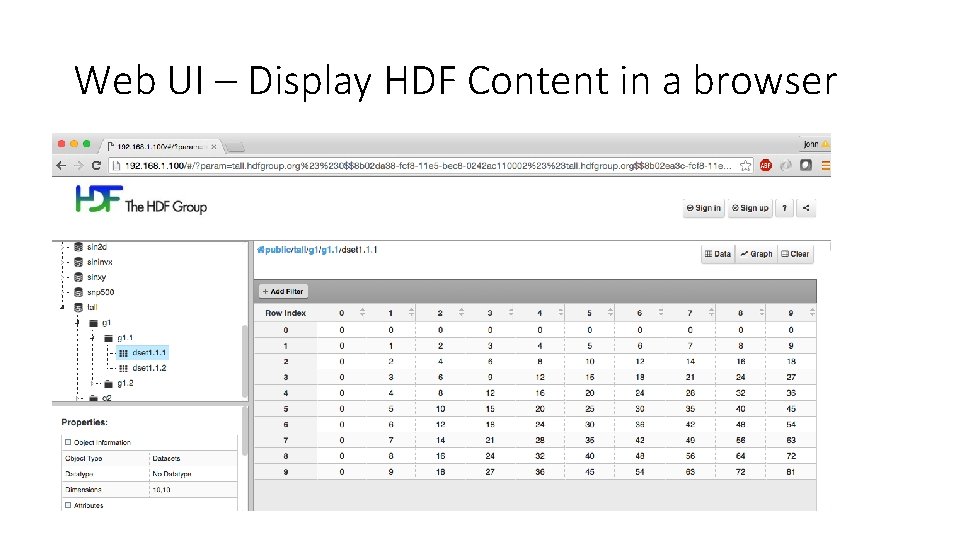Image resolution: width=960 pixels, height=540 pixels.
Task: Open the AdBlock extension icon
Action: [765, 165]
